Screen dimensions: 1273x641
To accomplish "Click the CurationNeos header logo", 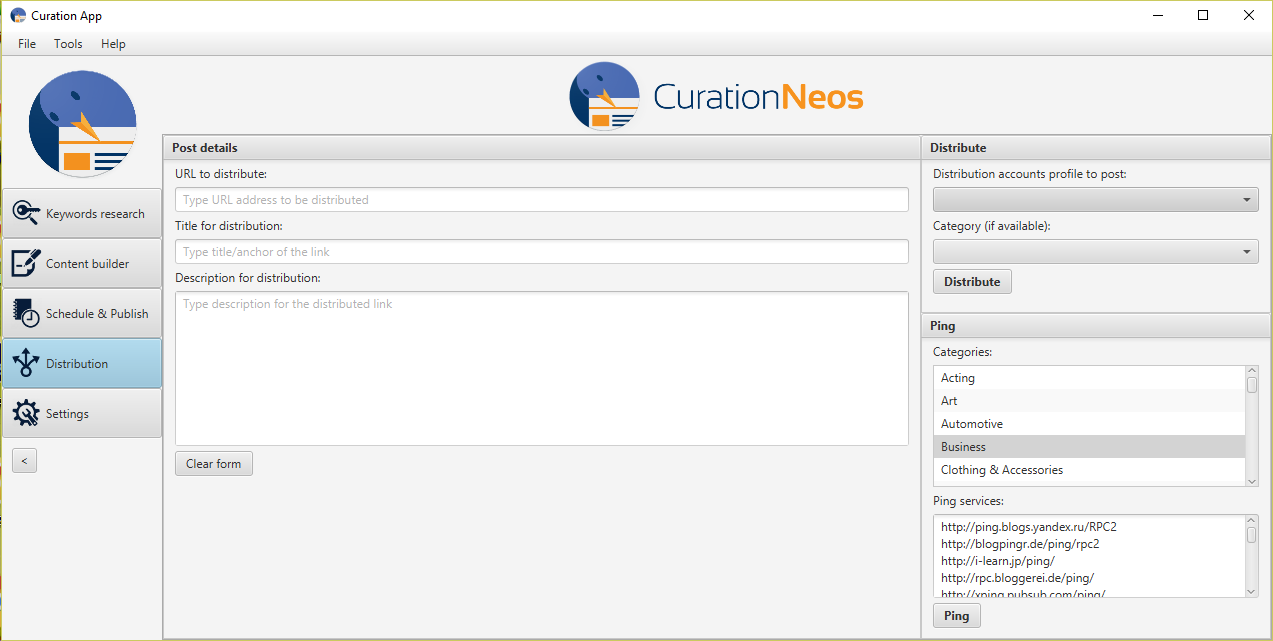I will 716,96.
